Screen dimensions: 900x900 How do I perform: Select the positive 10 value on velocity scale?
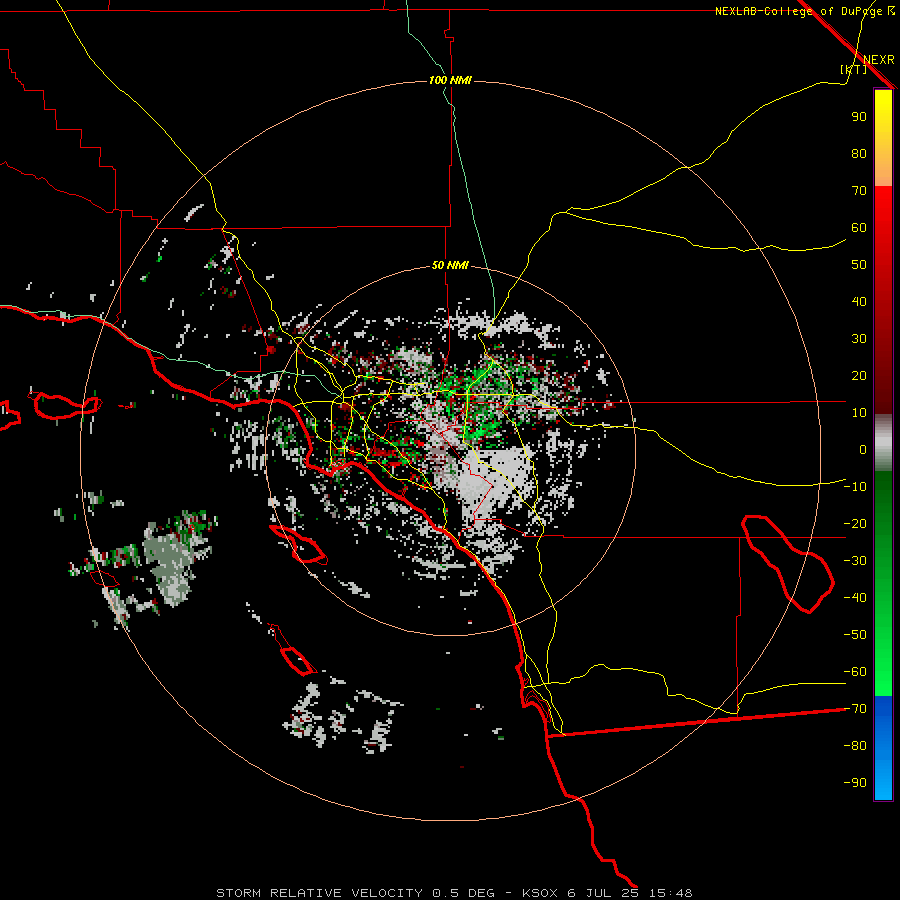(x=859, y=413)
